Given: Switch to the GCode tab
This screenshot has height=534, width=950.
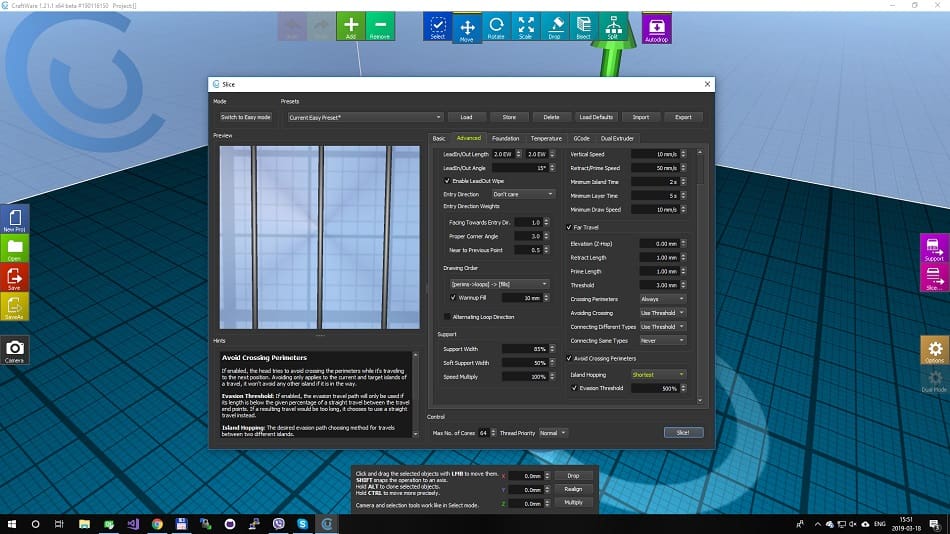Looking at the screenshot, I should pyautogui.click(x=581, y=138).
